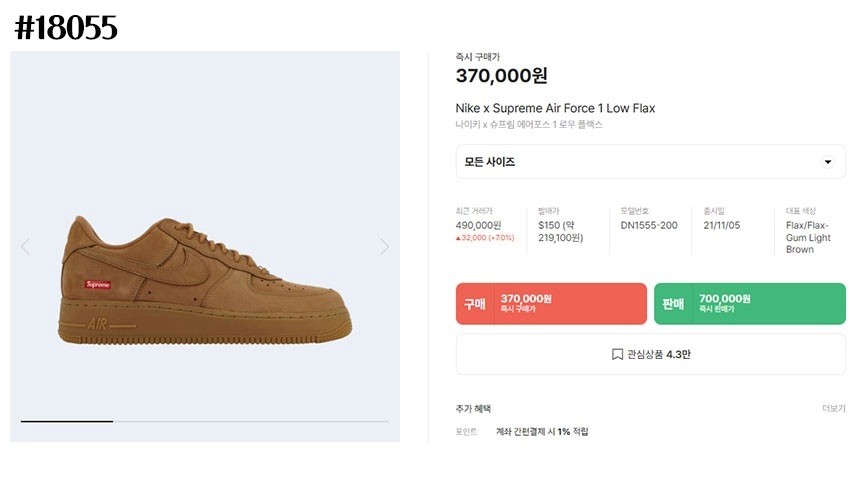This screenshot has height=501, width=860.
Task: Show the next product image arrow
Action: pyautogui.click(x=384, y=247)
